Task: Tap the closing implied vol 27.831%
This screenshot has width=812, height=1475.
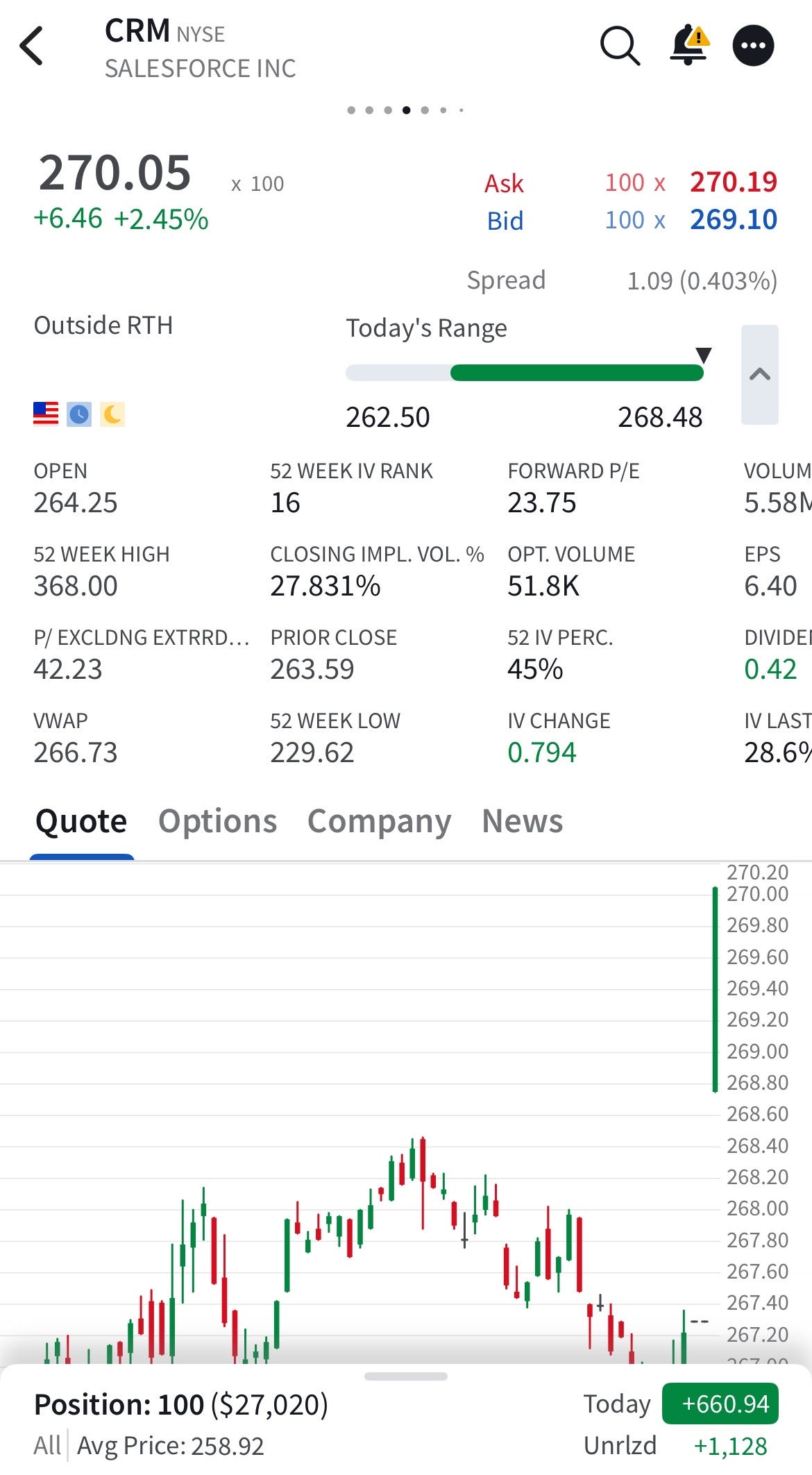Action: click(x=325, y=586)
